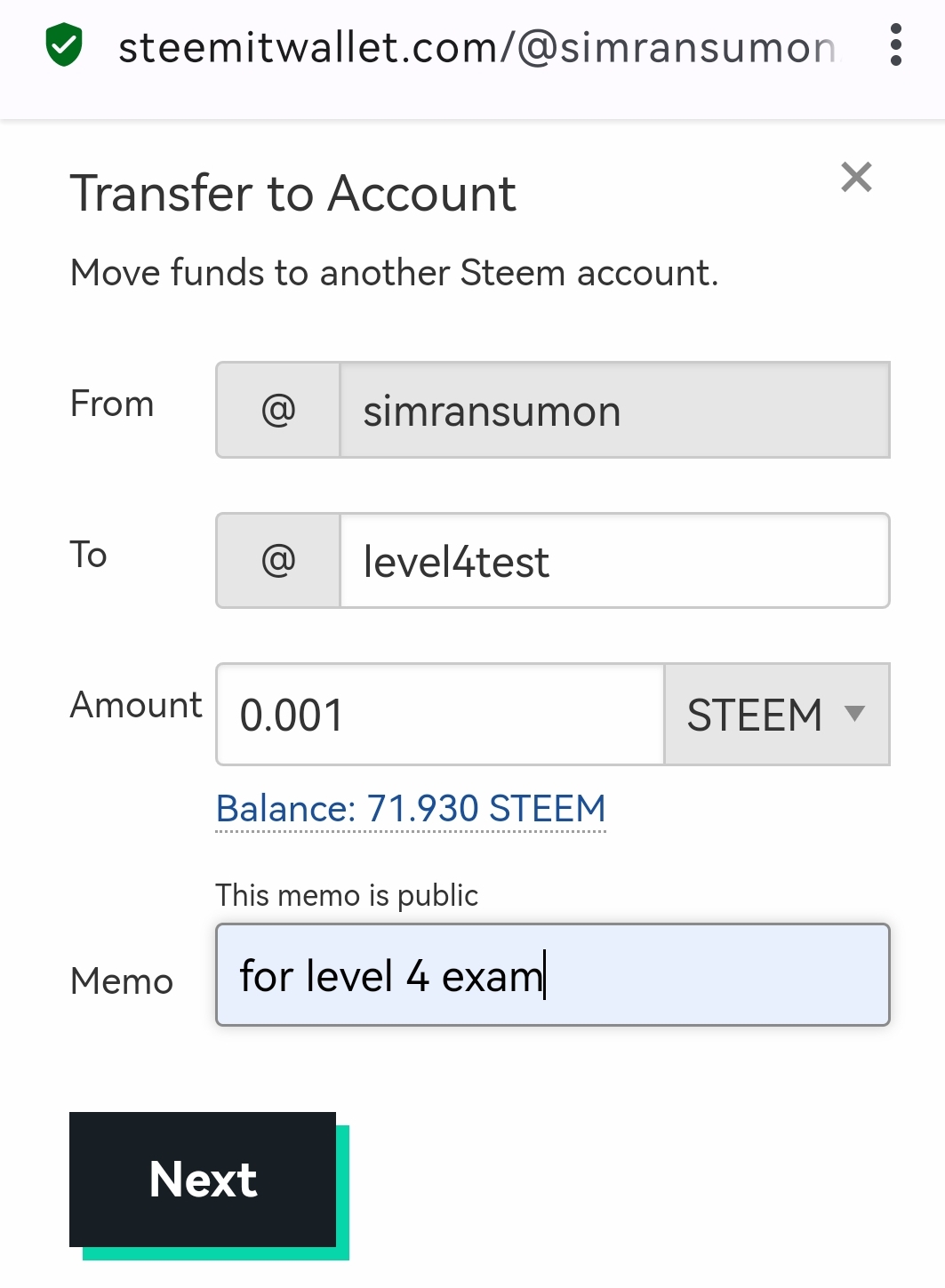Screen dimensions: 945x1288
Task: Open the browser three-dot menu
Action: 895,45
